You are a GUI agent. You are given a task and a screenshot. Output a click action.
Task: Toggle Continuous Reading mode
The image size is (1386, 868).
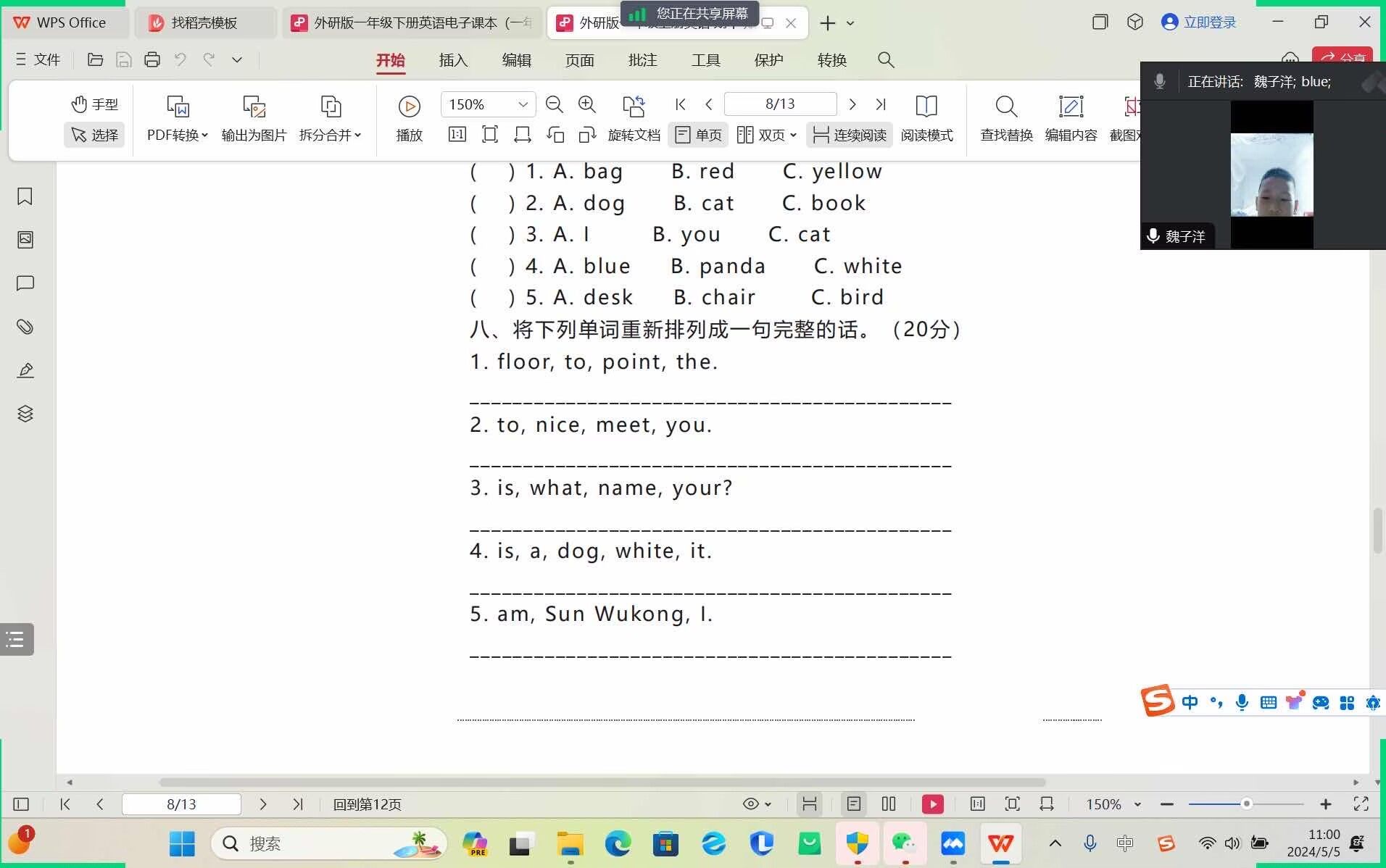850,135
